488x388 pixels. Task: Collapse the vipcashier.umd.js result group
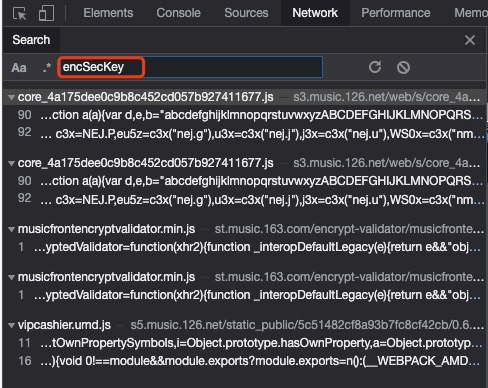(12, 325)
